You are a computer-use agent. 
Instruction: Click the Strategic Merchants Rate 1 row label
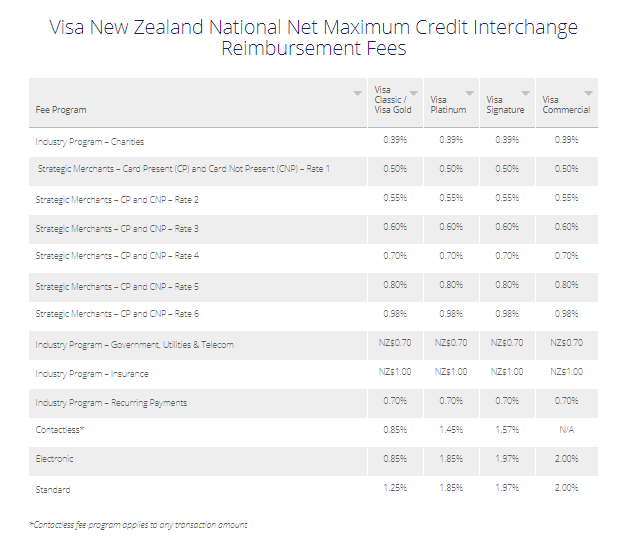click(x=184, y=169)
